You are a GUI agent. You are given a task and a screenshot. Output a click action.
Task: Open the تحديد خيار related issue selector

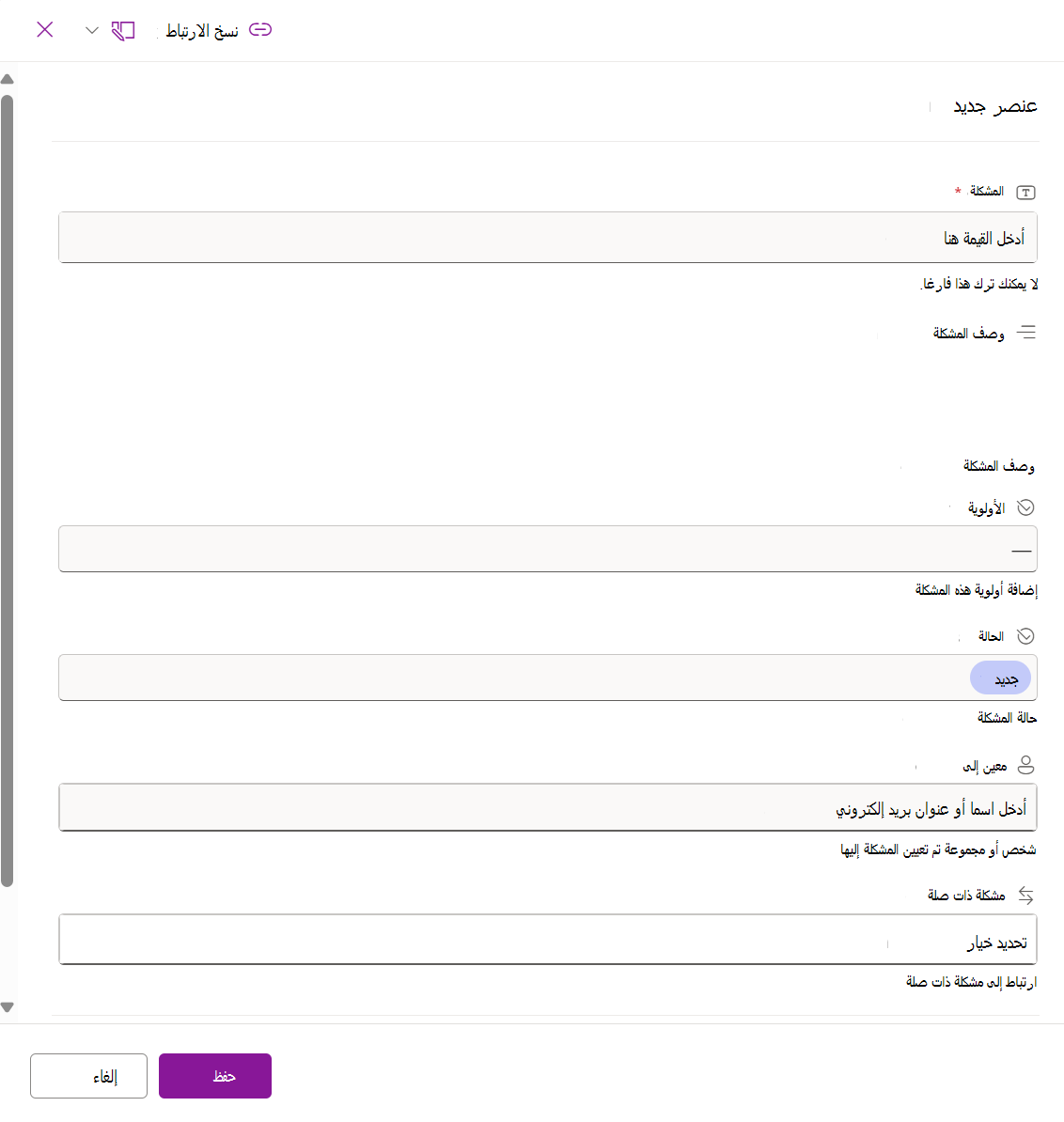click(547, 940)
